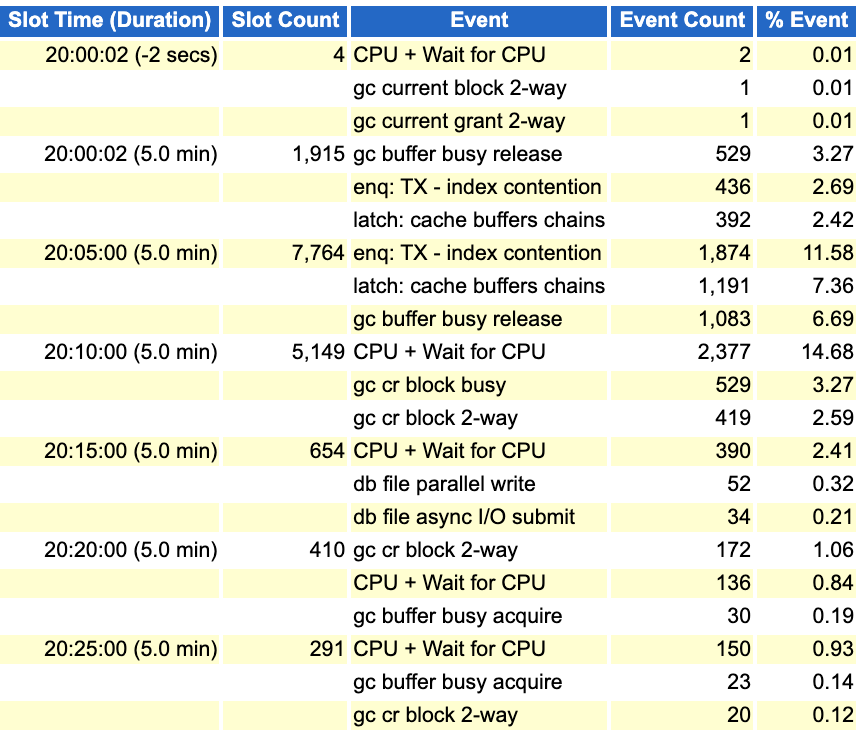Click percent event value 0.32
Viewport: 860px width, 750px height.
coord(833,484)
